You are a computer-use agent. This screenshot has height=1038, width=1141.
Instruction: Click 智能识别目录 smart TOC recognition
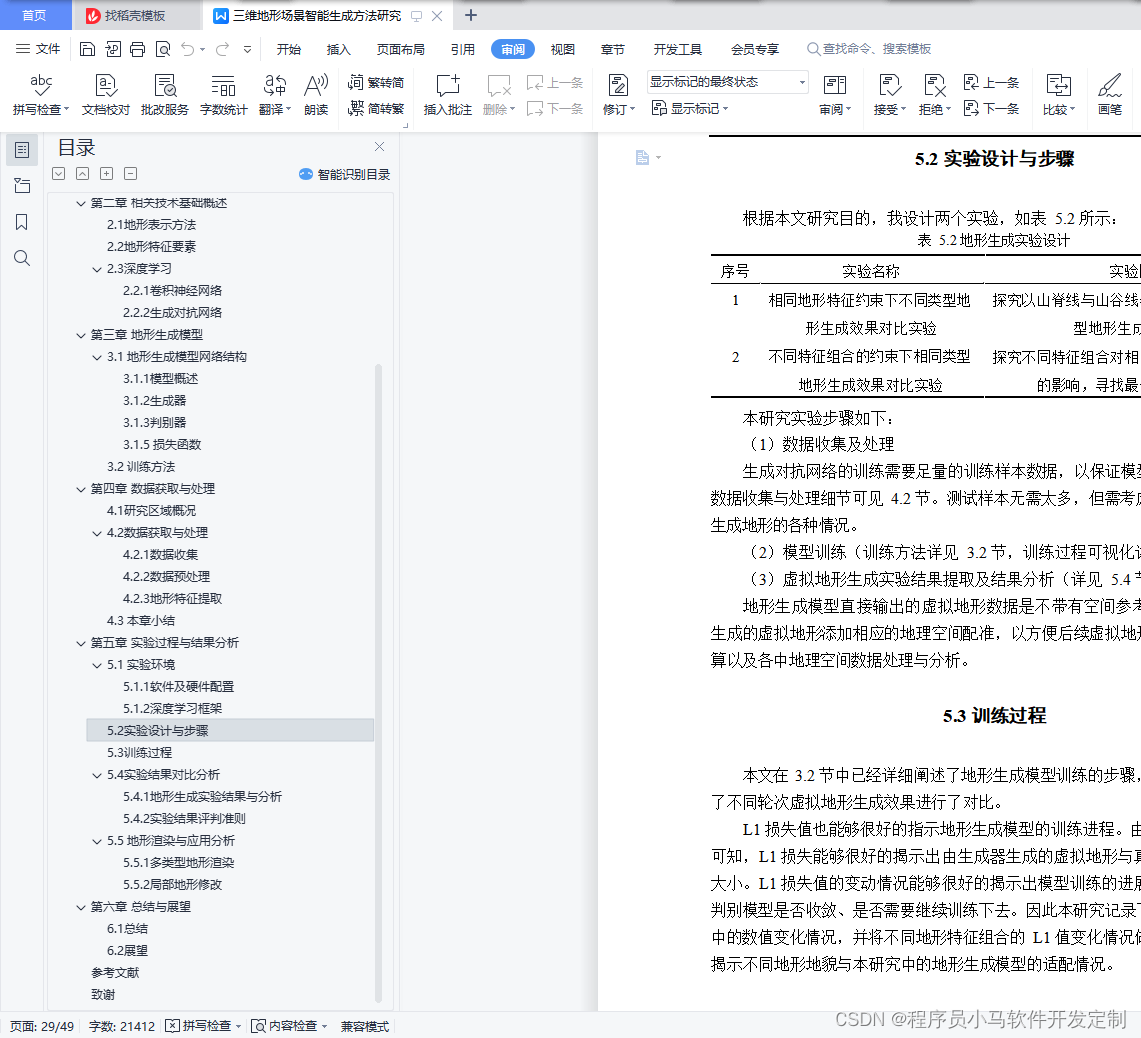[x=344, y=174]
